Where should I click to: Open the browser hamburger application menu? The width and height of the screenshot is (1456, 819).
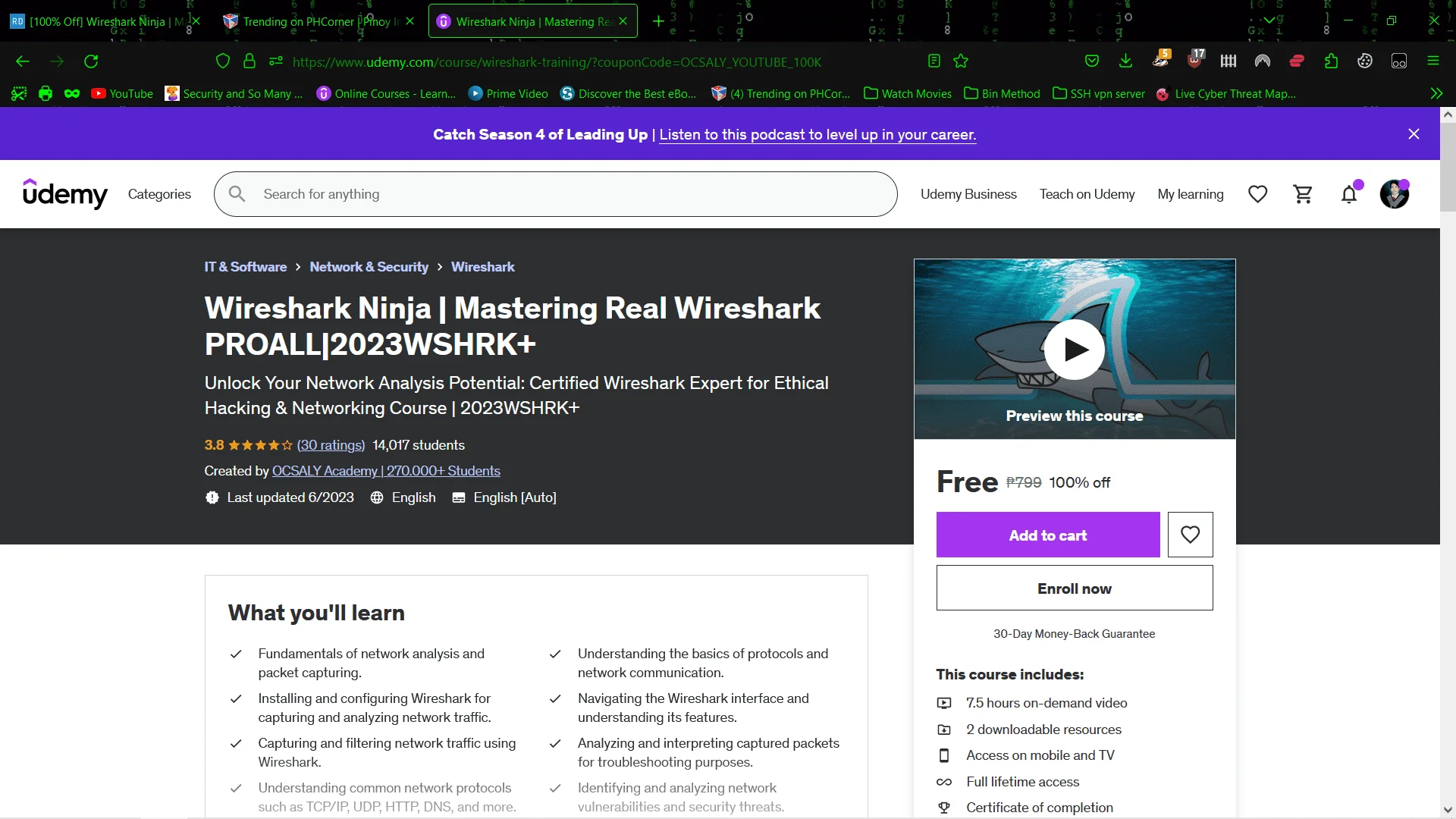[1433, 61]
